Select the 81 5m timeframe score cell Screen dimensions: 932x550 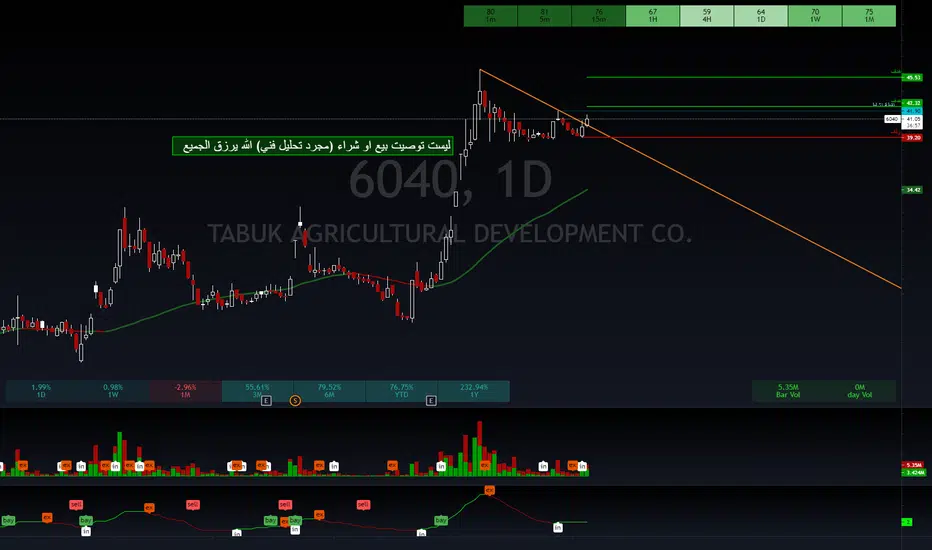click(544, 16)
